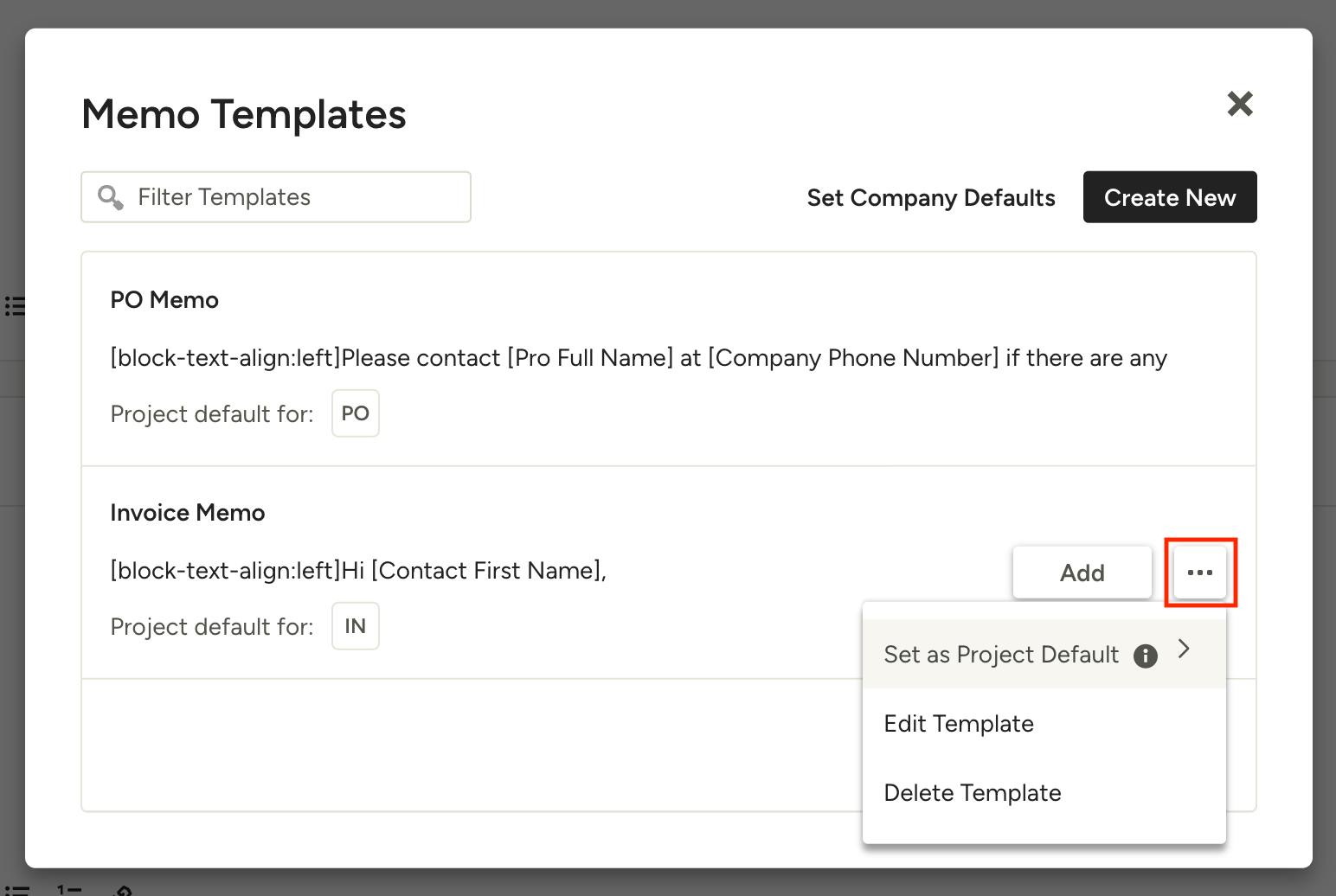
Task: Expand the Set as Project Default submenu chevron
Action: [x=1185, y=649]
